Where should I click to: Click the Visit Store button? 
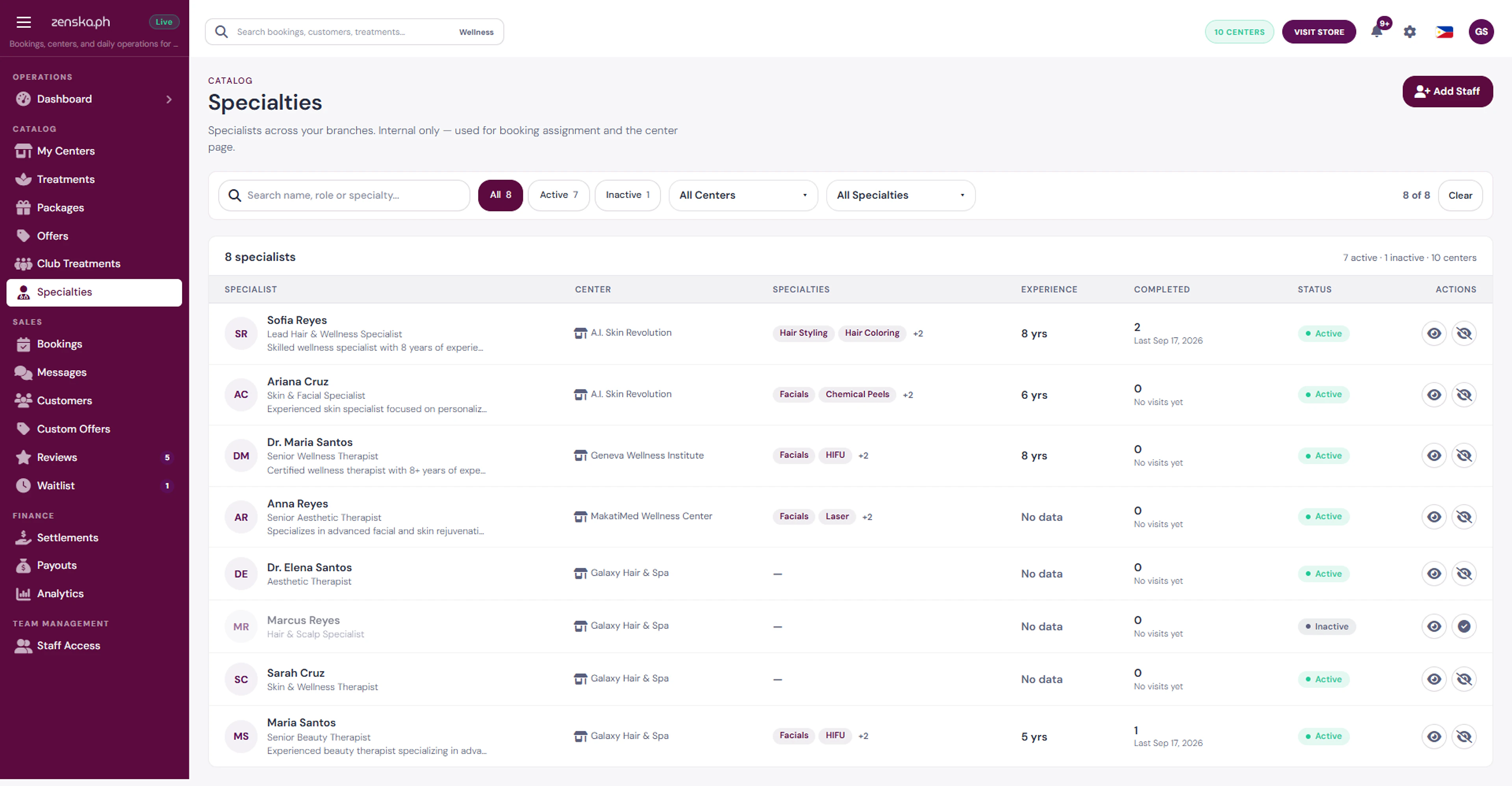point(1319,32)
